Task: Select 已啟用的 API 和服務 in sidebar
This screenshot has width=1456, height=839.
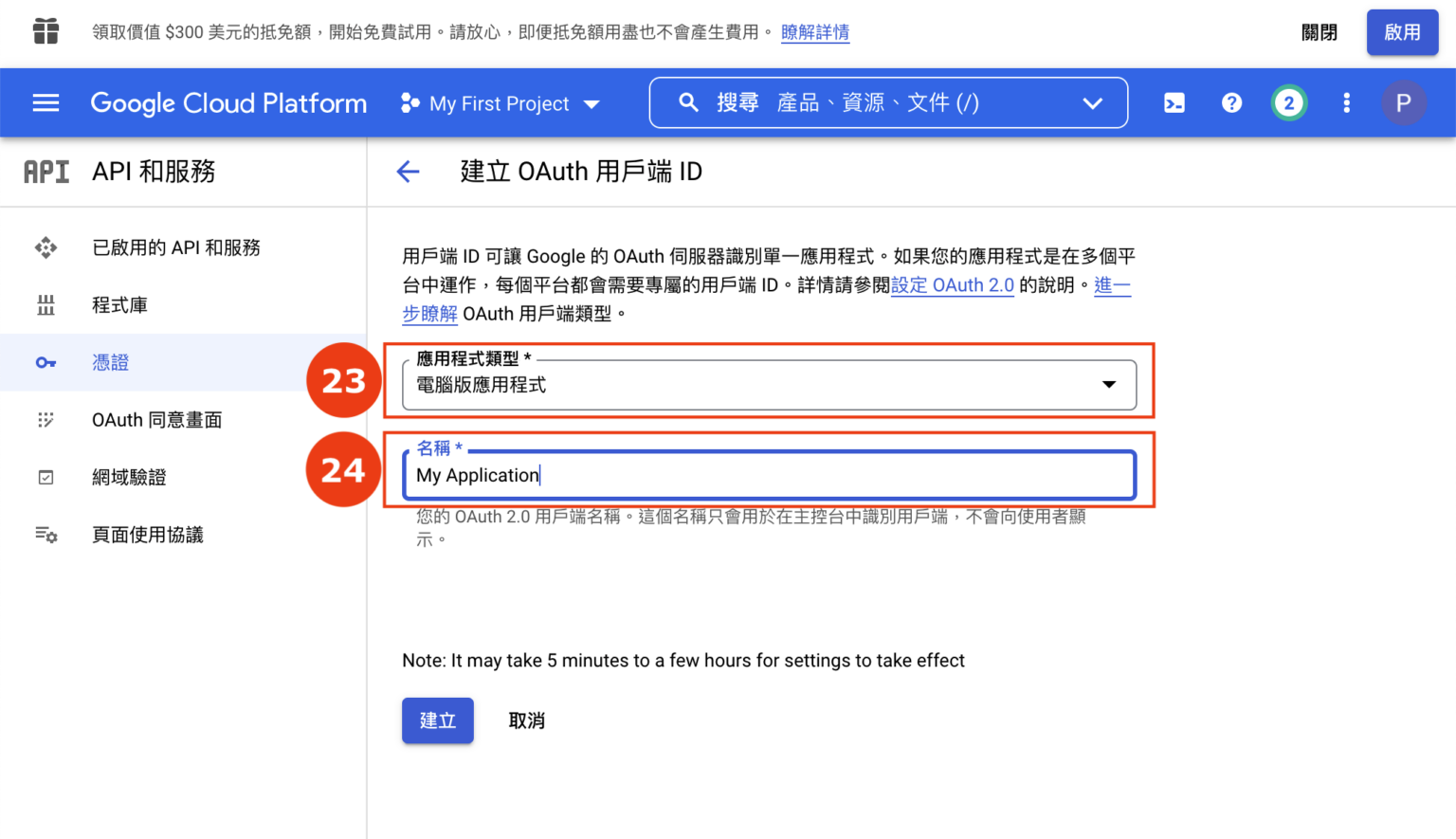Action: (x=176, y=247)
